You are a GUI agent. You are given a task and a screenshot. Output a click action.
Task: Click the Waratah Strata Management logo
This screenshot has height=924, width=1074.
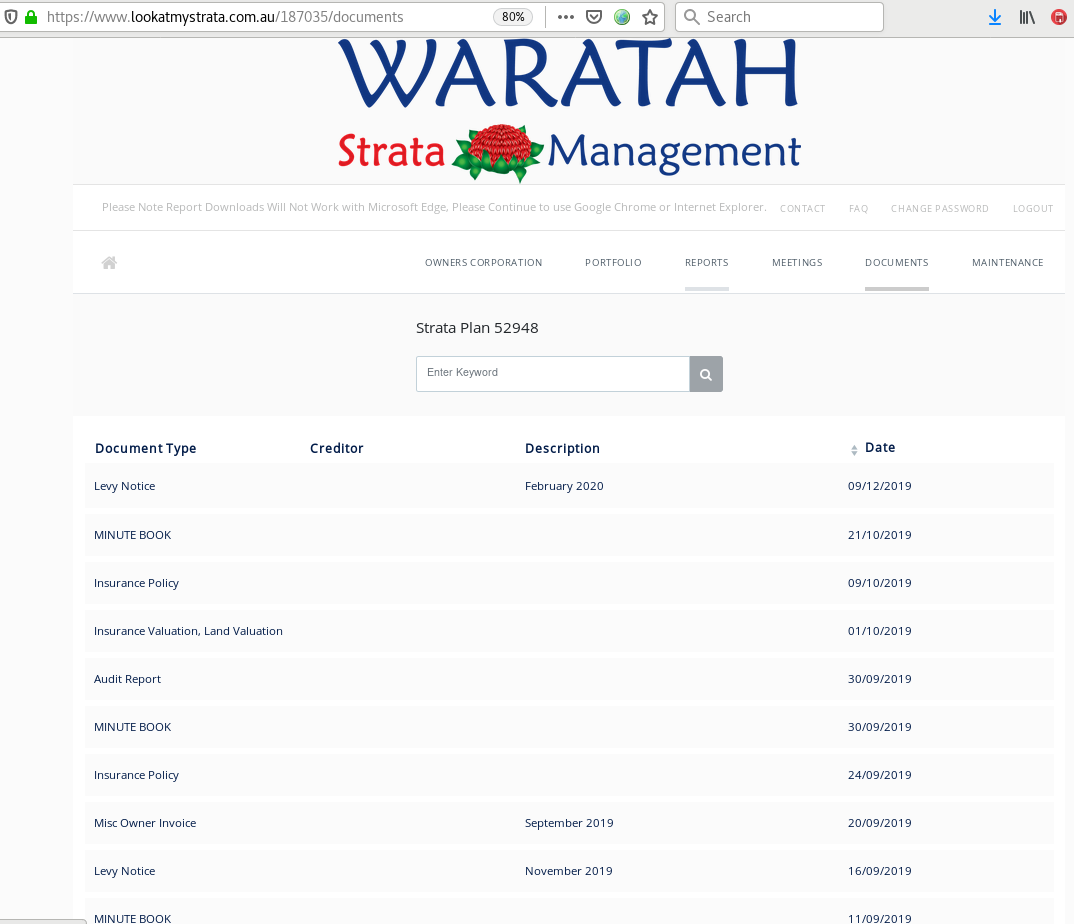point(569,110)
